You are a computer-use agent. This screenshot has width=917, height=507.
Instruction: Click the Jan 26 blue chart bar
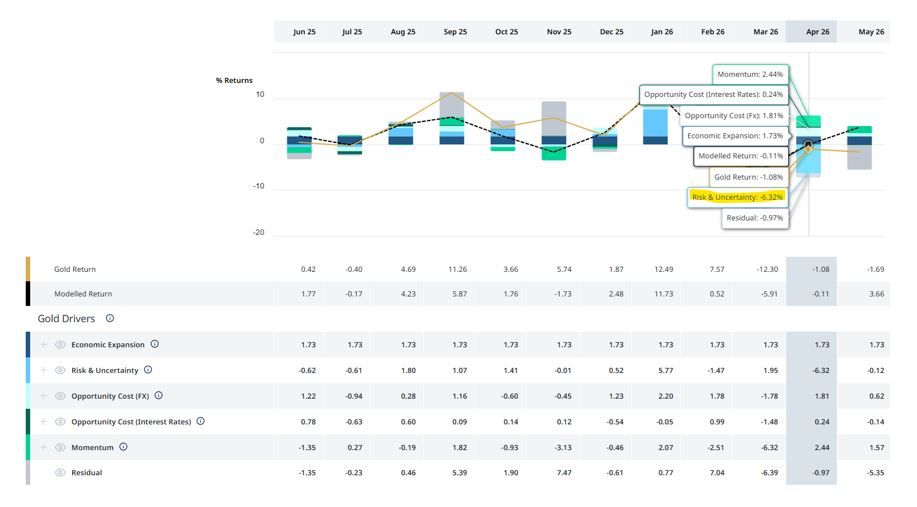pyautogui.click(x=655, y=125)
